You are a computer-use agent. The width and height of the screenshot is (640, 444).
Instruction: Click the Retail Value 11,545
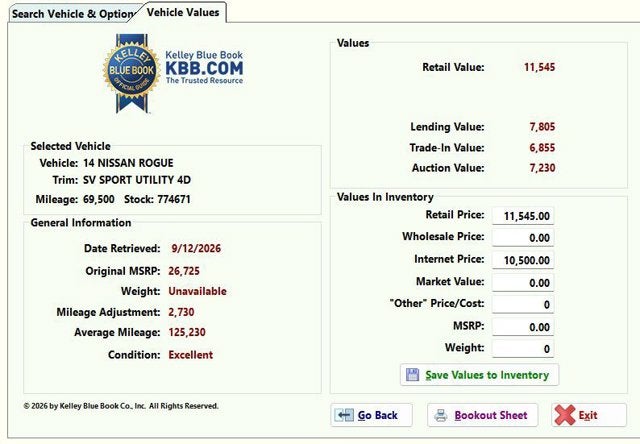click(x=539, y=67)
